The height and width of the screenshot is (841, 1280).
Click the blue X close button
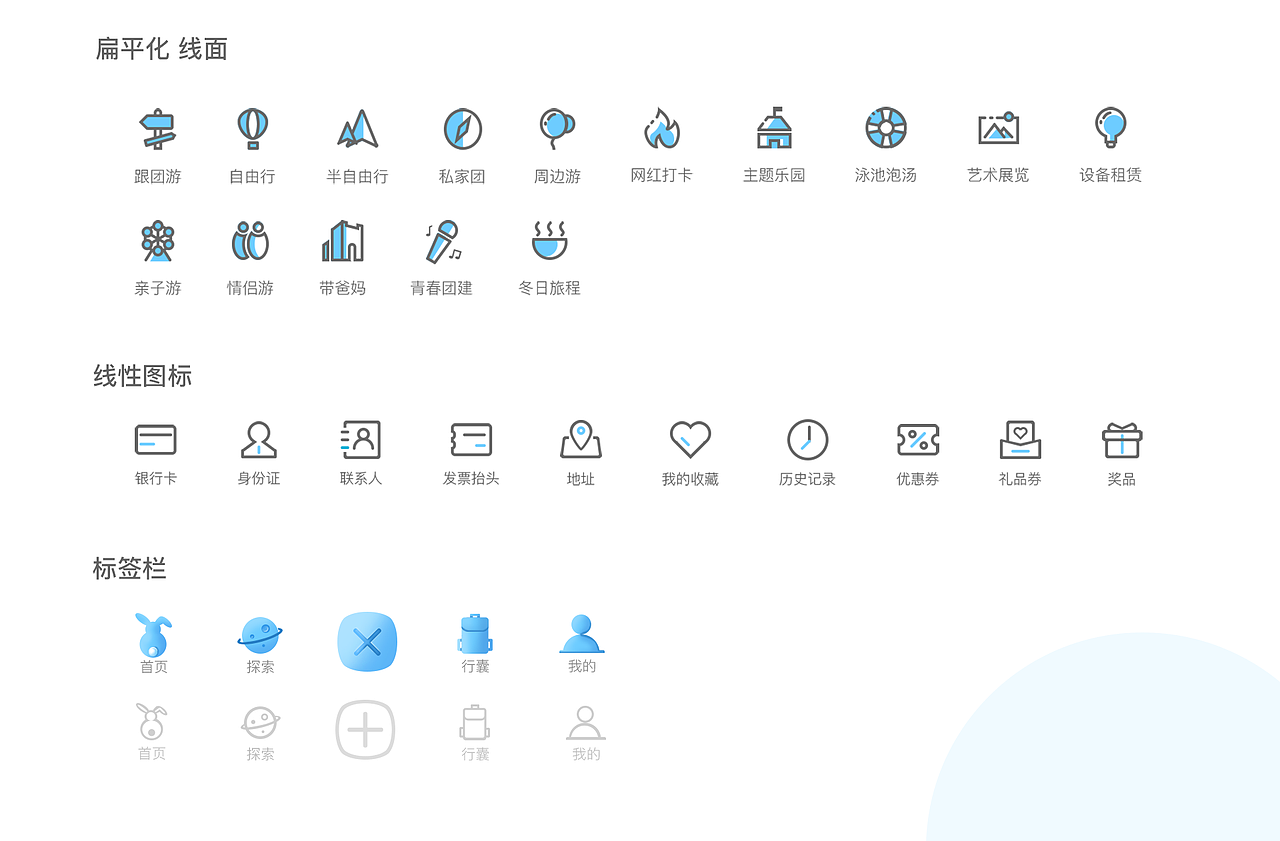coord(367,642)
